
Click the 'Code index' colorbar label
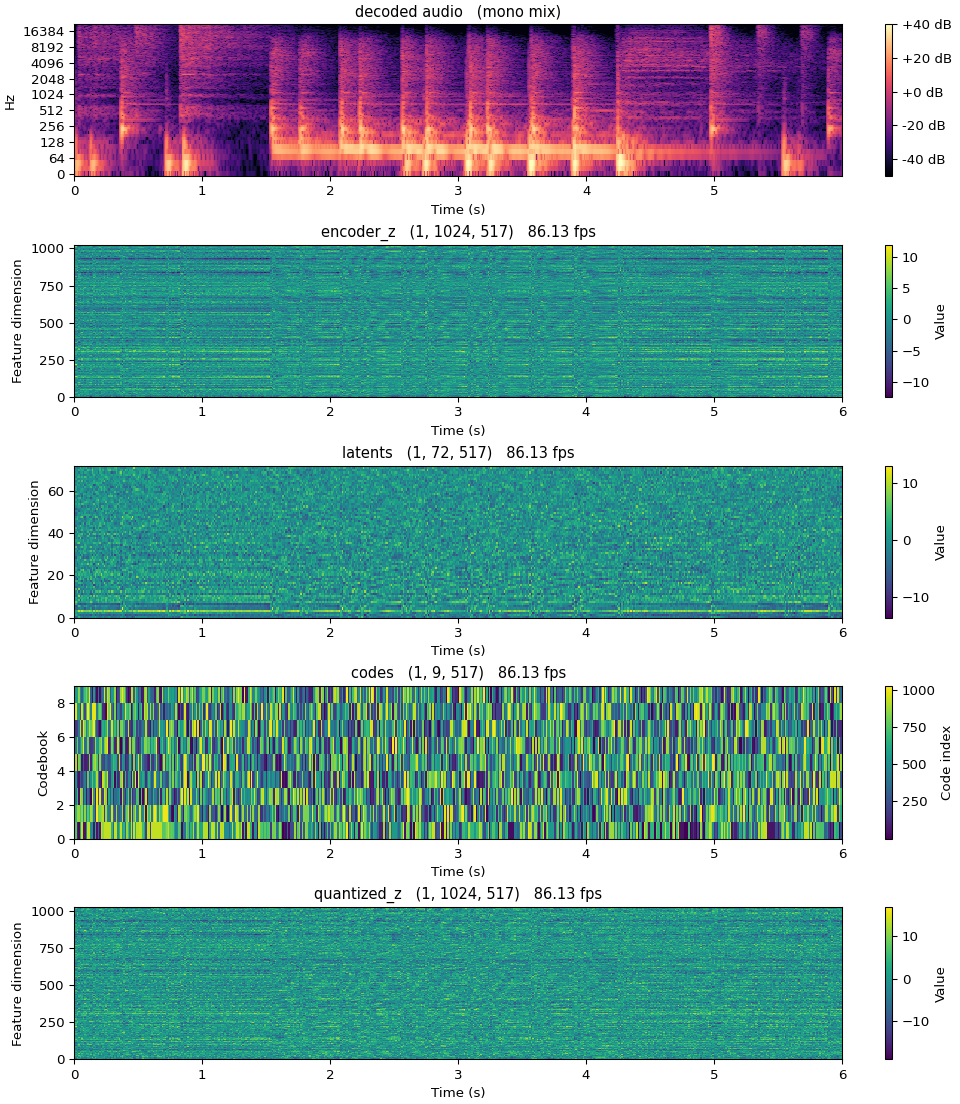point(945,763)
